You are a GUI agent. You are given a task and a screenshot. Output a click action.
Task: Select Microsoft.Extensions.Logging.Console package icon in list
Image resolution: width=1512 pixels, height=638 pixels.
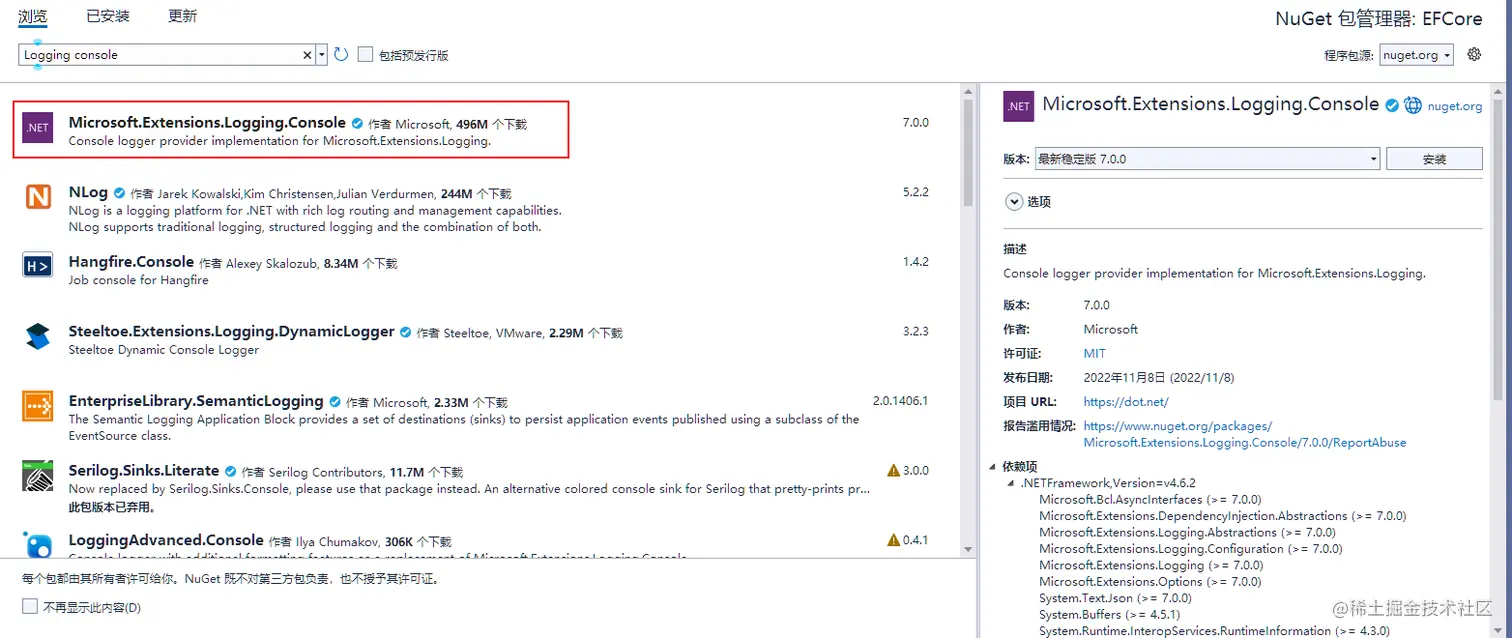tap(38, 127)
